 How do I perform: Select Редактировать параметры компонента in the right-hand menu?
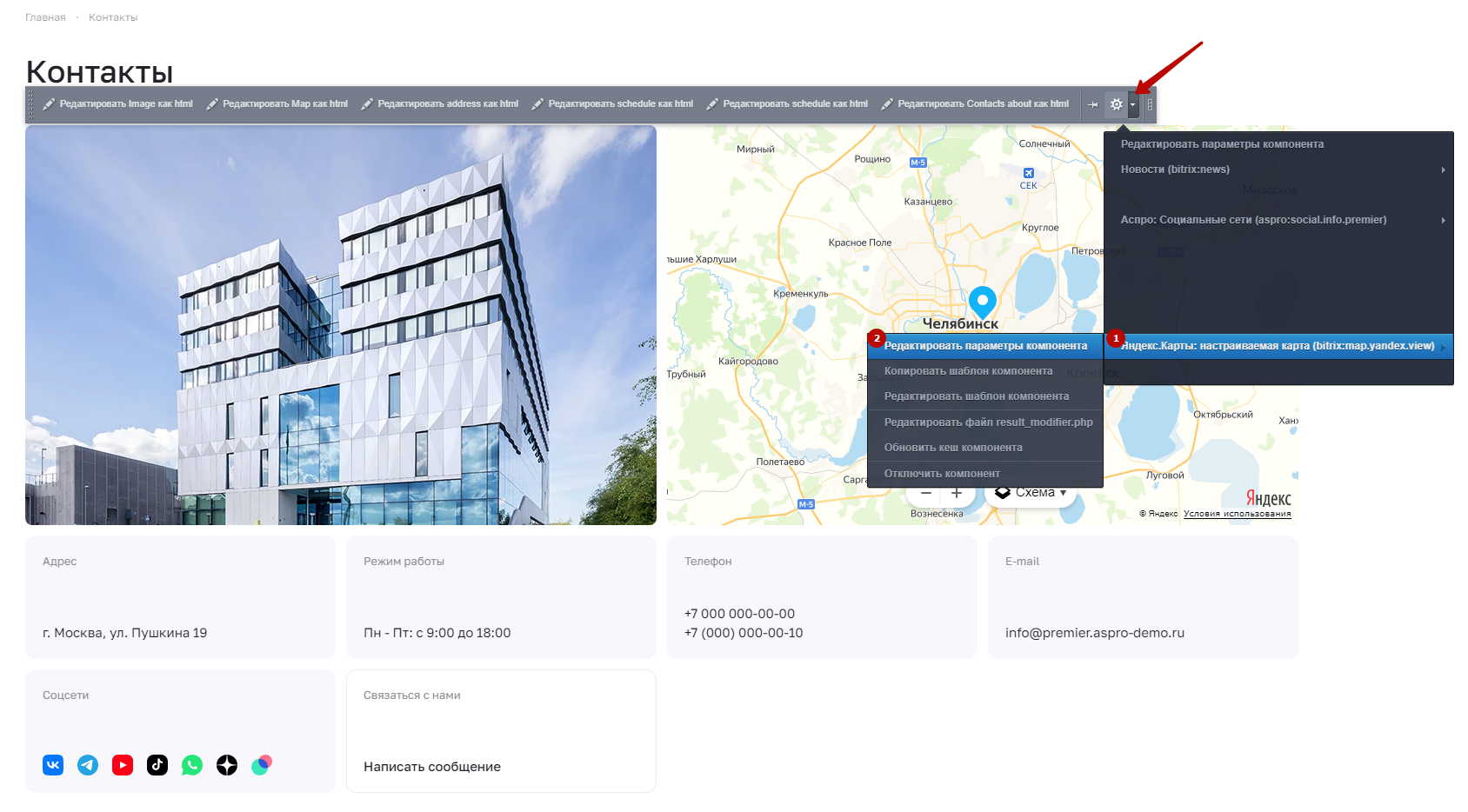tap(1278, 144)
